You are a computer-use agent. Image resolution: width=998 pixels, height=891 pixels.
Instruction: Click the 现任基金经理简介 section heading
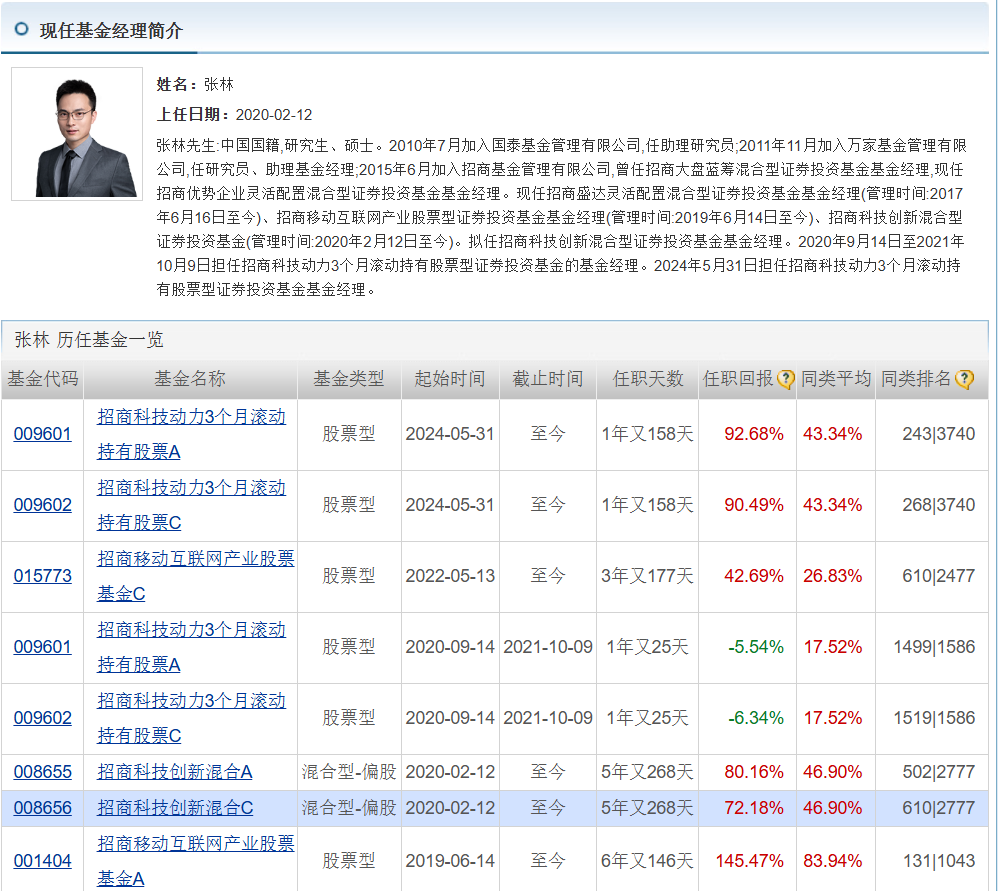[111, 31]
